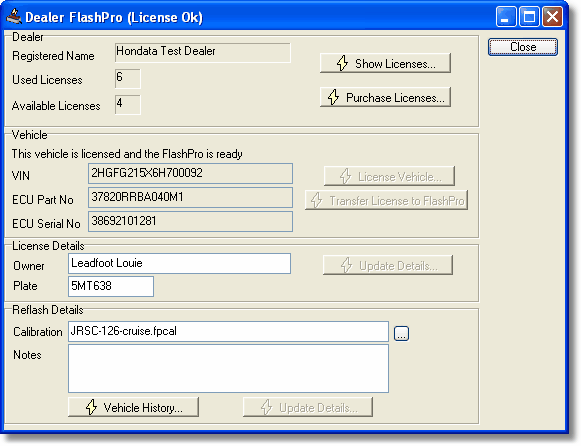
Task: Click the Used Licenses label
Action: (47, 80)
